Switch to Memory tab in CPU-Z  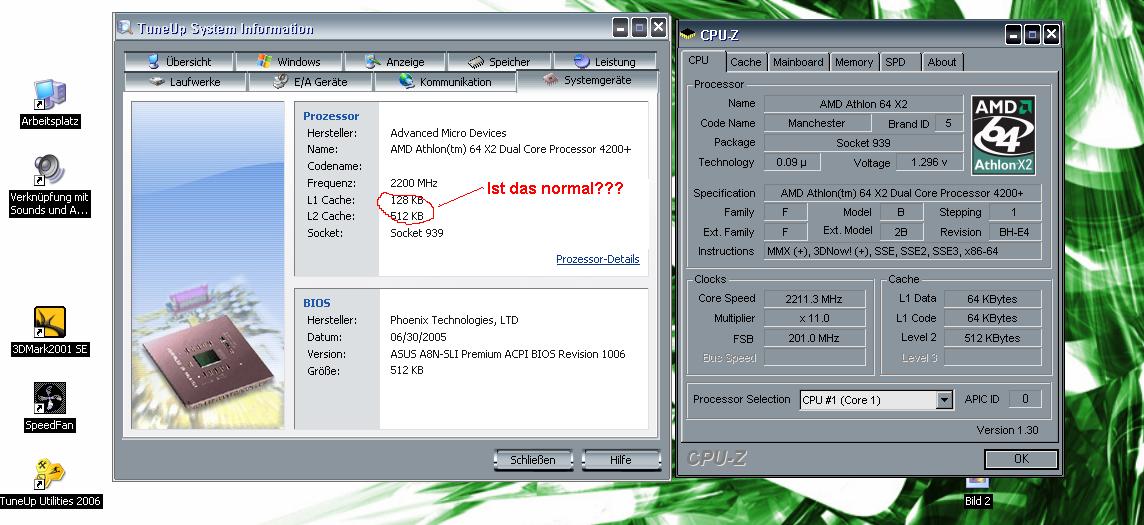click(854, 62)
